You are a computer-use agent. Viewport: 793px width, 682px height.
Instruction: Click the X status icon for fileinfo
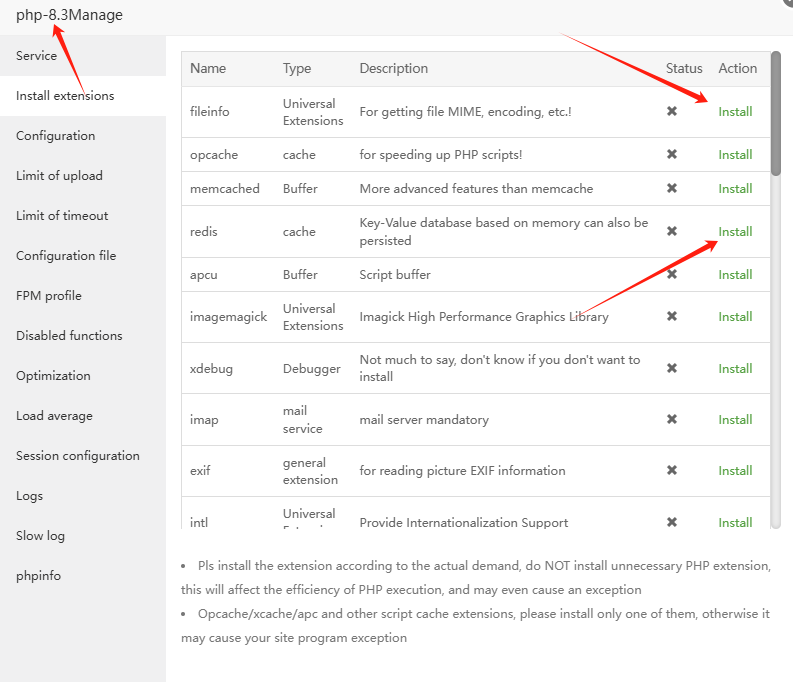(x=672, y=111)
